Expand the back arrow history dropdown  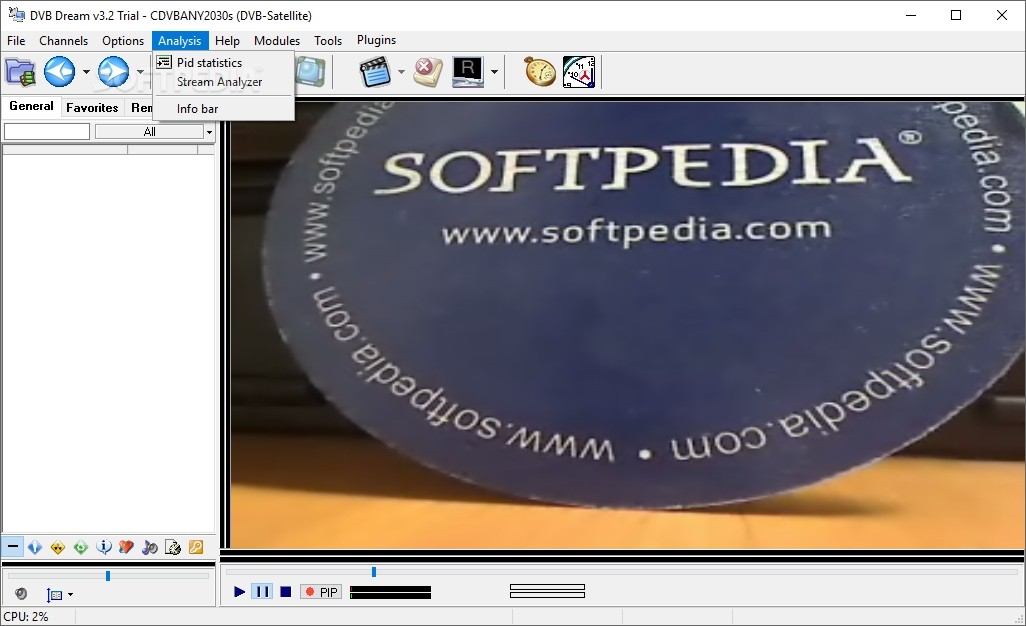[x=86, y=72]
